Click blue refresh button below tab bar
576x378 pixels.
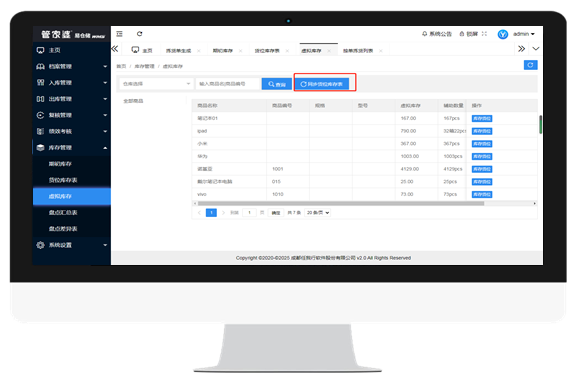(530, 65)
